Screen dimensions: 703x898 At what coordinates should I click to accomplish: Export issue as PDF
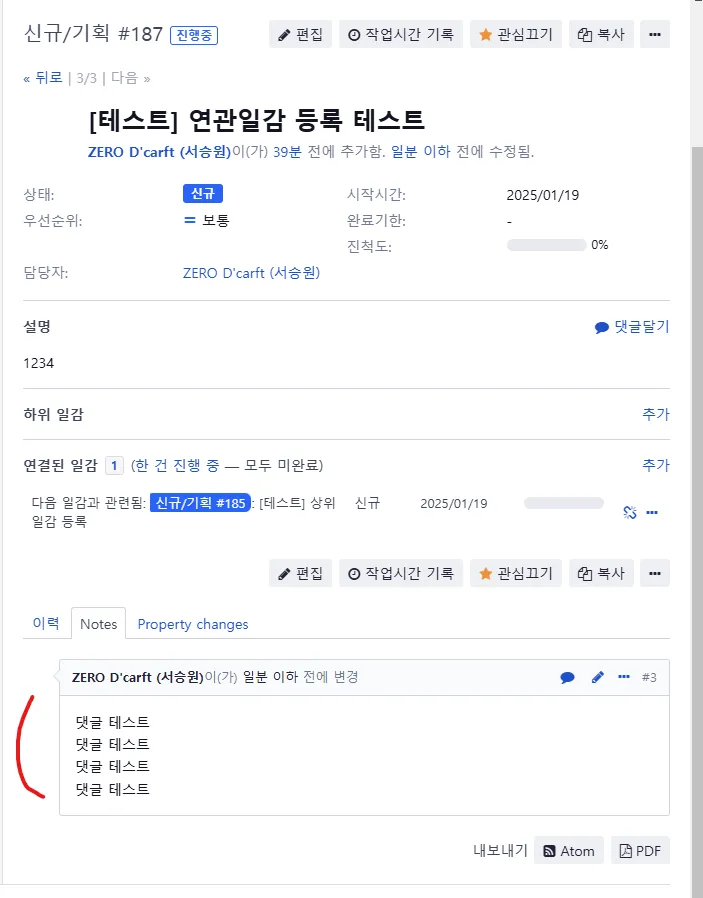(x=640, y=851)
